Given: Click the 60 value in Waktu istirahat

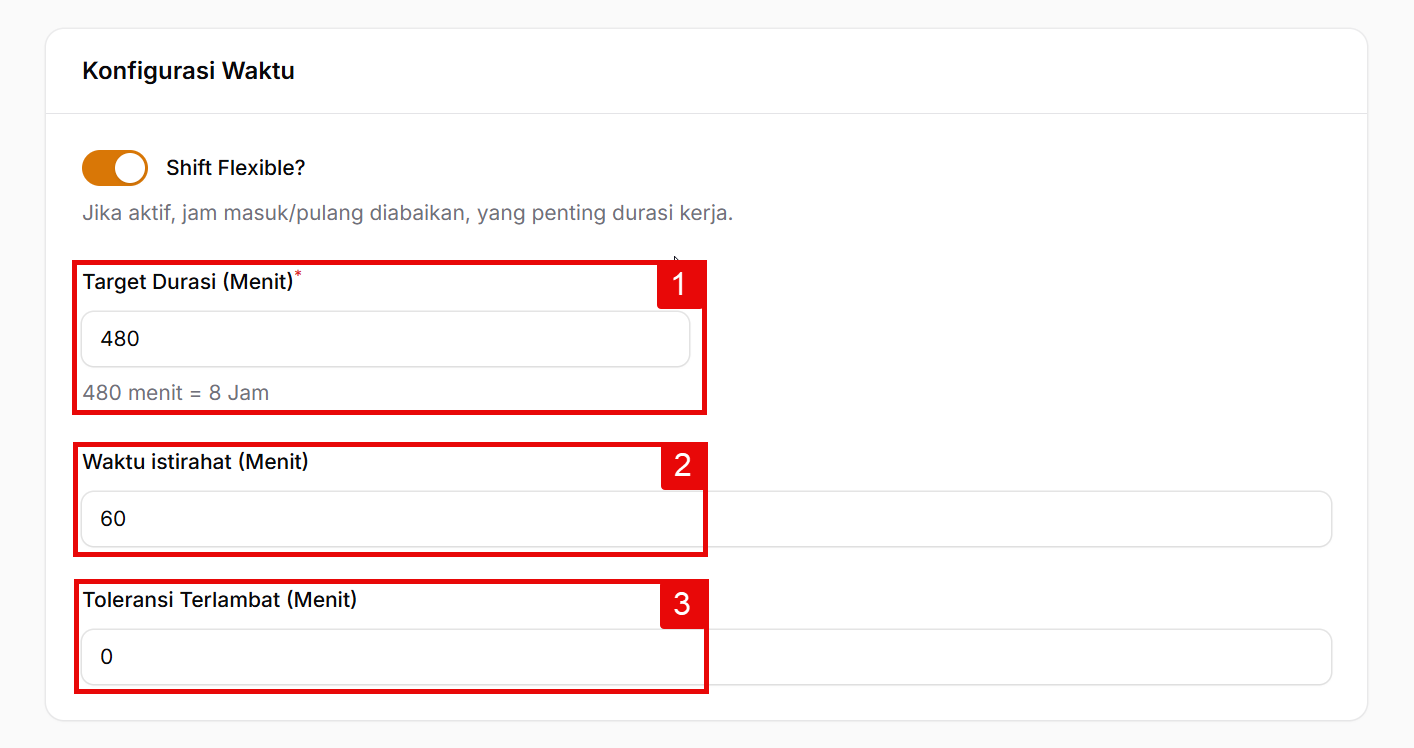Looking at the screenshot, I should tap(113, 519).
